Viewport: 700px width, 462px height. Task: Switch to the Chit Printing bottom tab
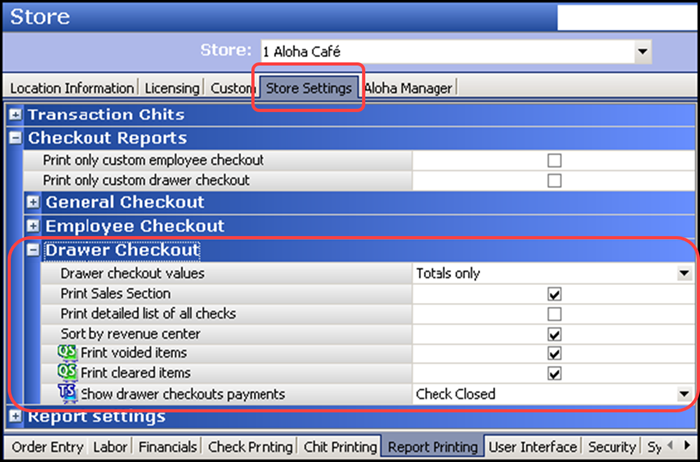pos(340,447)
